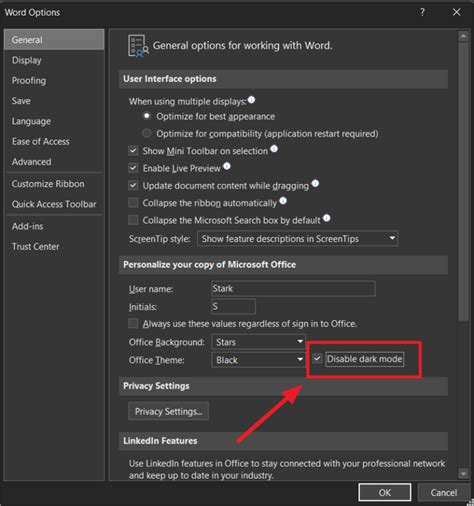Viewport: 474px width, 506px height.
Task: Enable Collapse the ribbon automatically checkbox
Action: click(133, 202)
